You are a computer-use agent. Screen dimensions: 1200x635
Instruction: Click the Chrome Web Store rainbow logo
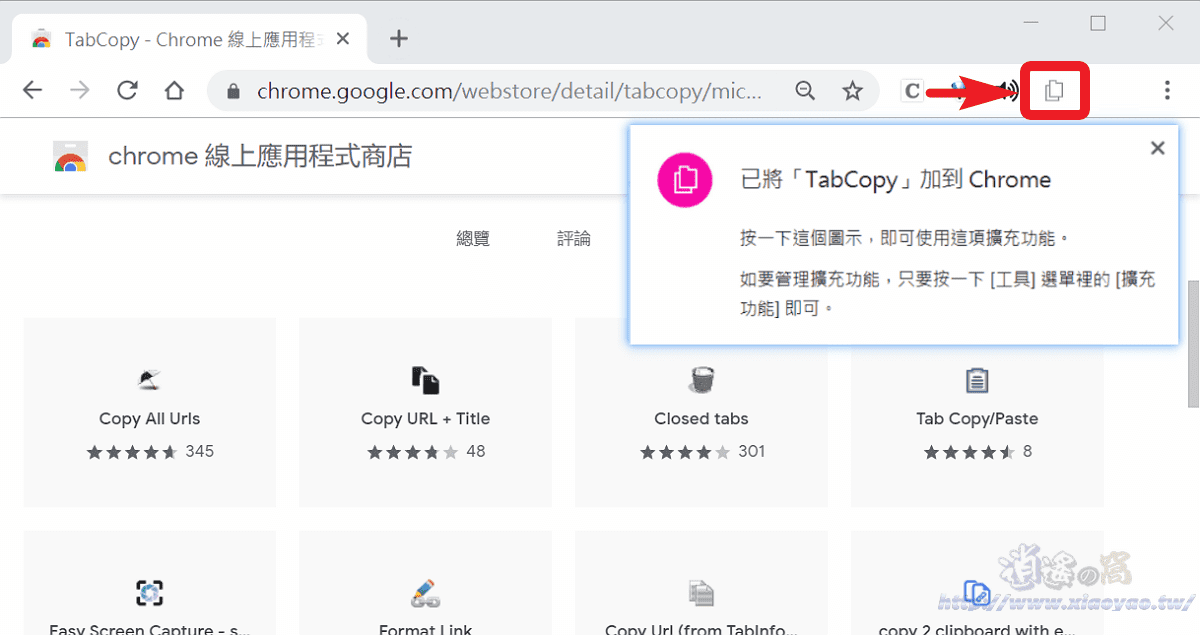point(70,157)
